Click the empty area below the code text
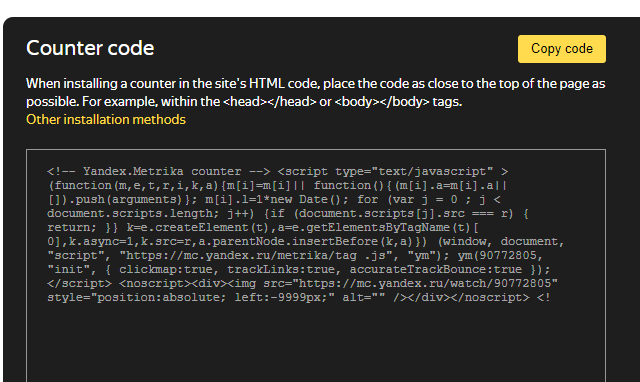This screenshot has height=382, width=640. [316, 343]
